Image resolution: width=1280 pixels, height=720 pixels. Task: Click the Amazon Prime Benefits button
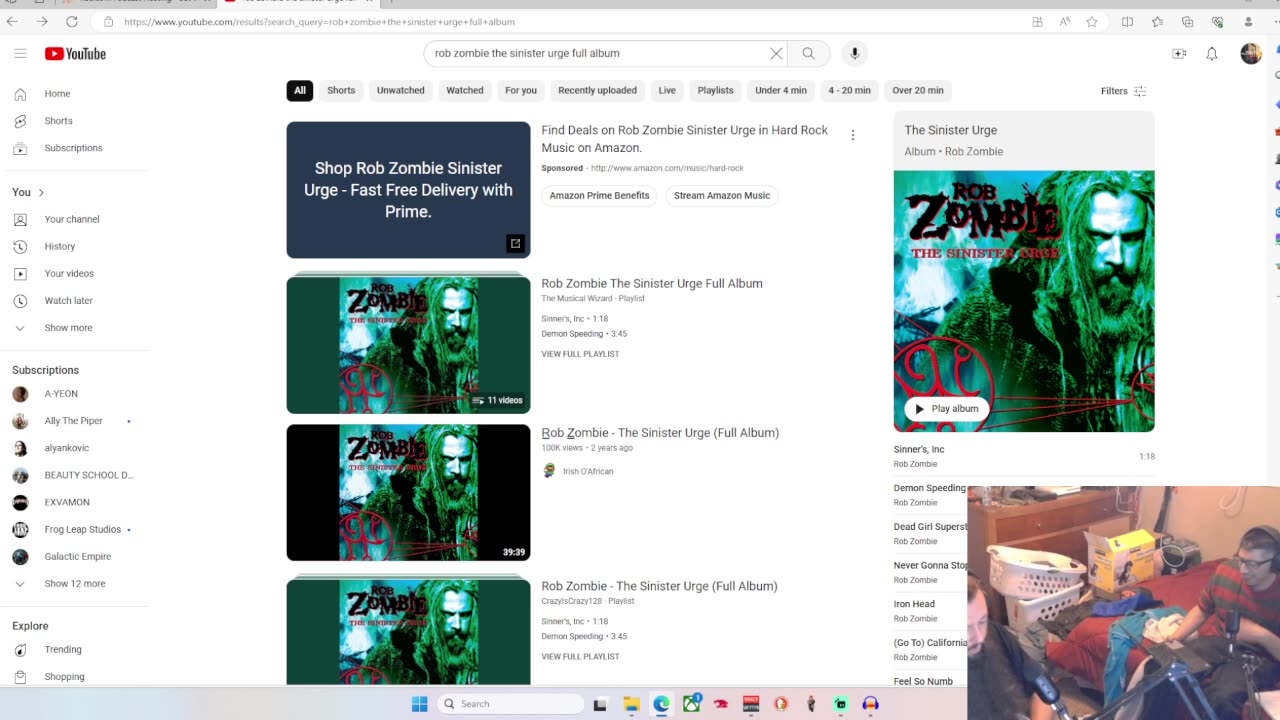coord(600,196)
